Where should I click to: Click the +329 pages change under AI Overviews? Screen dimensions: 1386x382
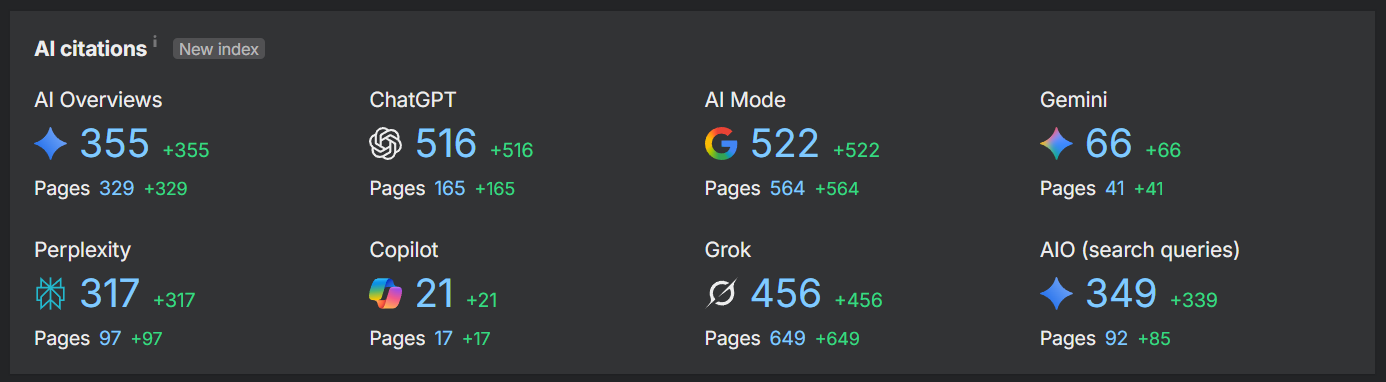click(166, 188)
